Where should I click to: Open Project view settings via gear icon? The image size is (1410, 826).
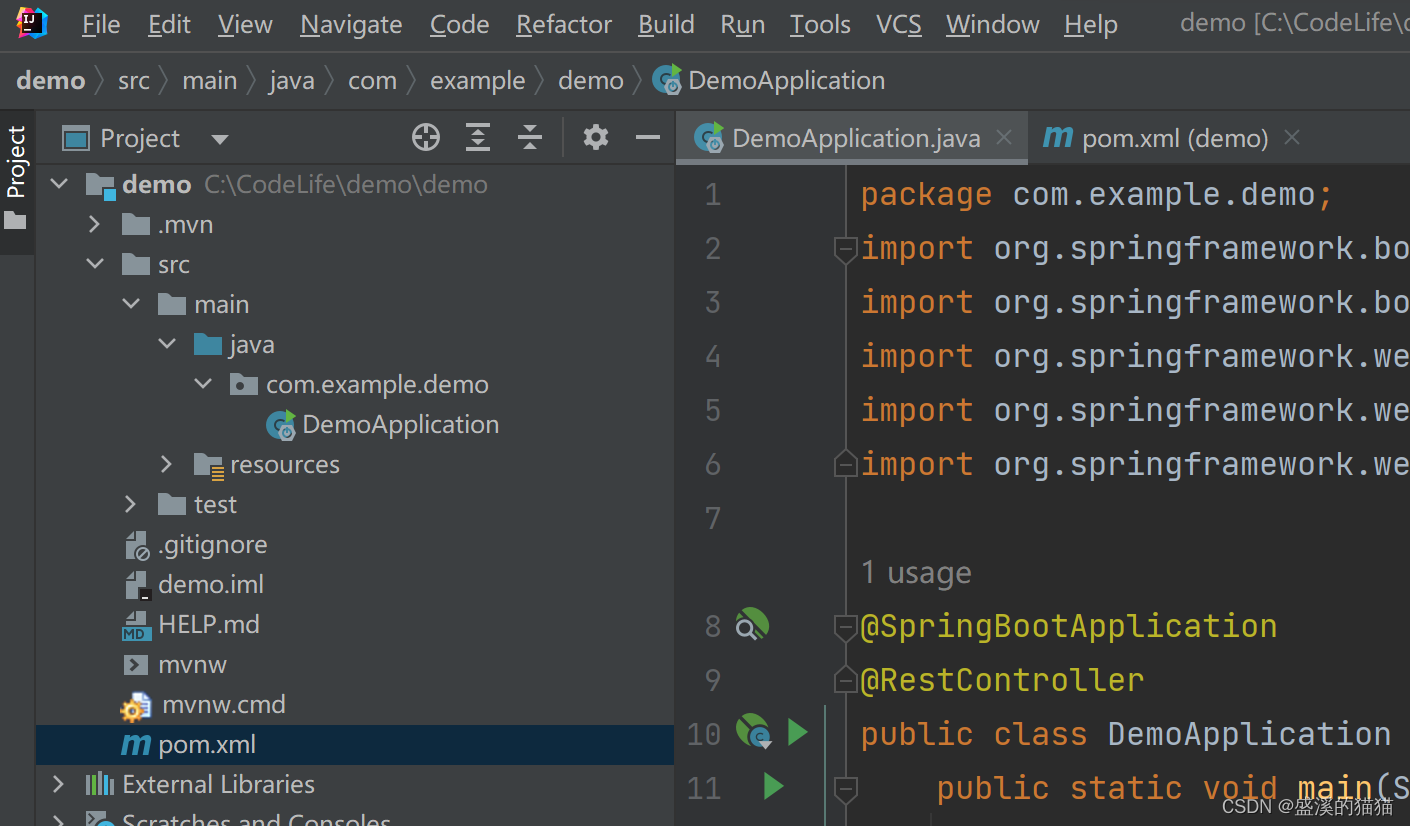click(595, 137)
